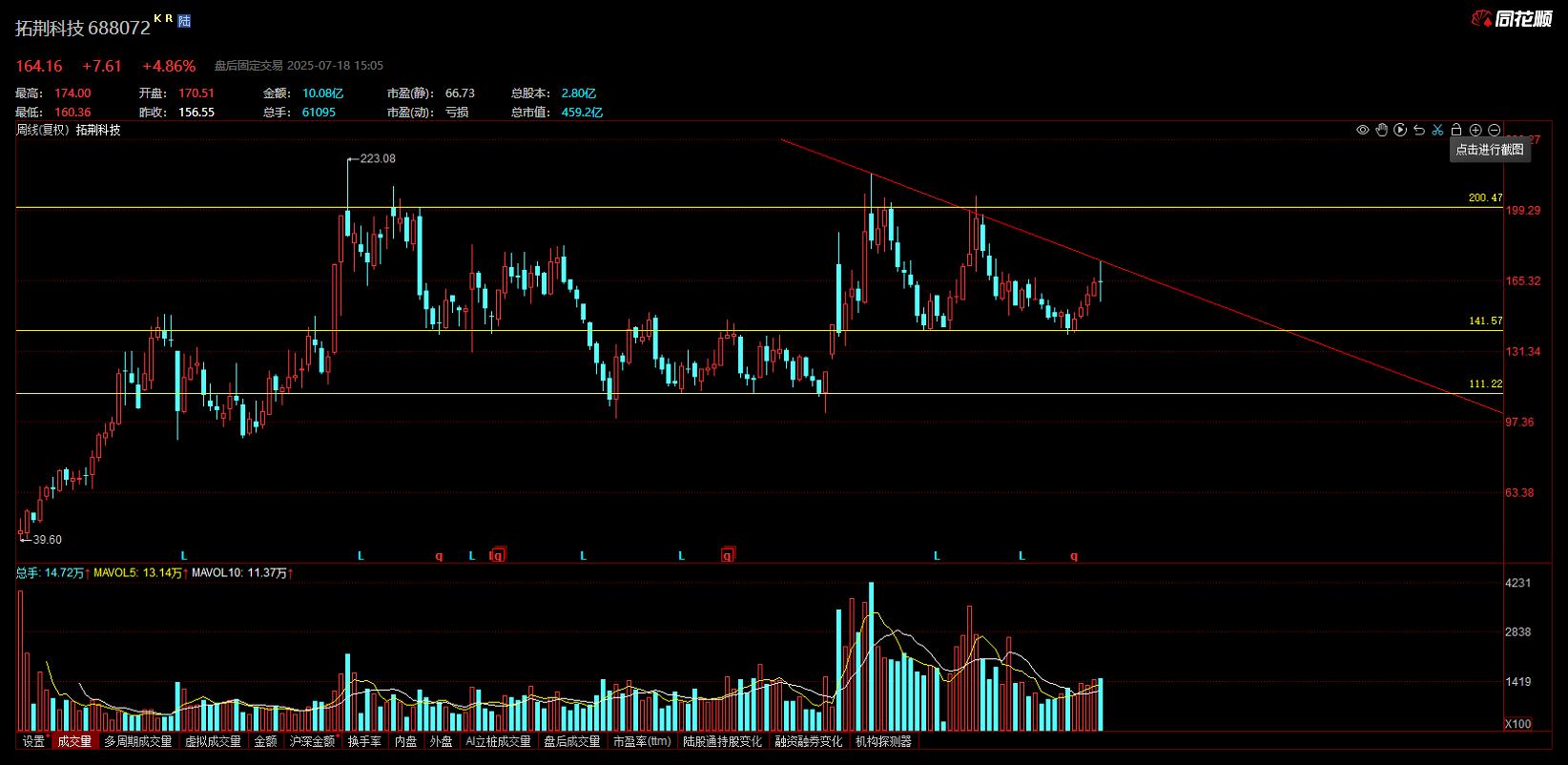Click the 最高 value 174.00

point(72,93)
